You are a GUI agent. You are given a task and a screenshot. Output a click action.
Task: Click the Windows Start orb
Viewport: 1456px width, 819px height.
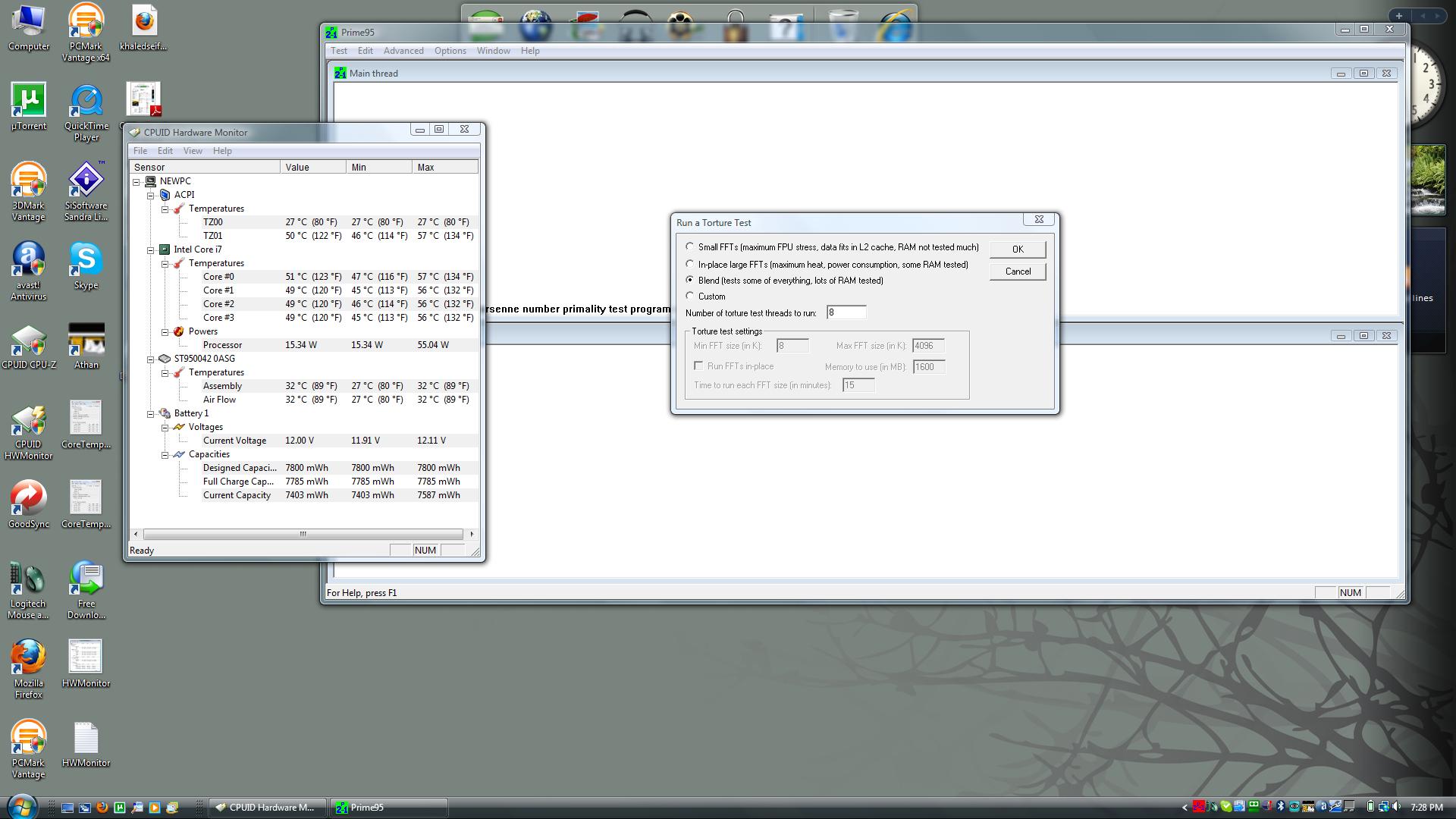(x=21, y=807)
